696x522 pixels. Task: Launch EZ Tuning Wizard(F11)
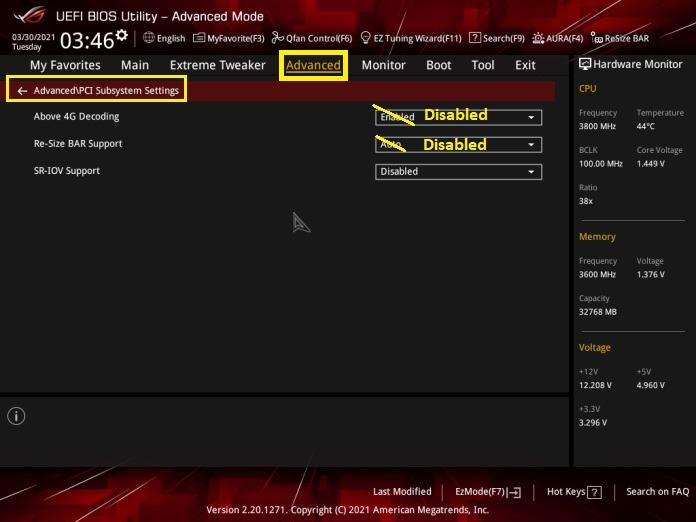click(x=411, y=38)
